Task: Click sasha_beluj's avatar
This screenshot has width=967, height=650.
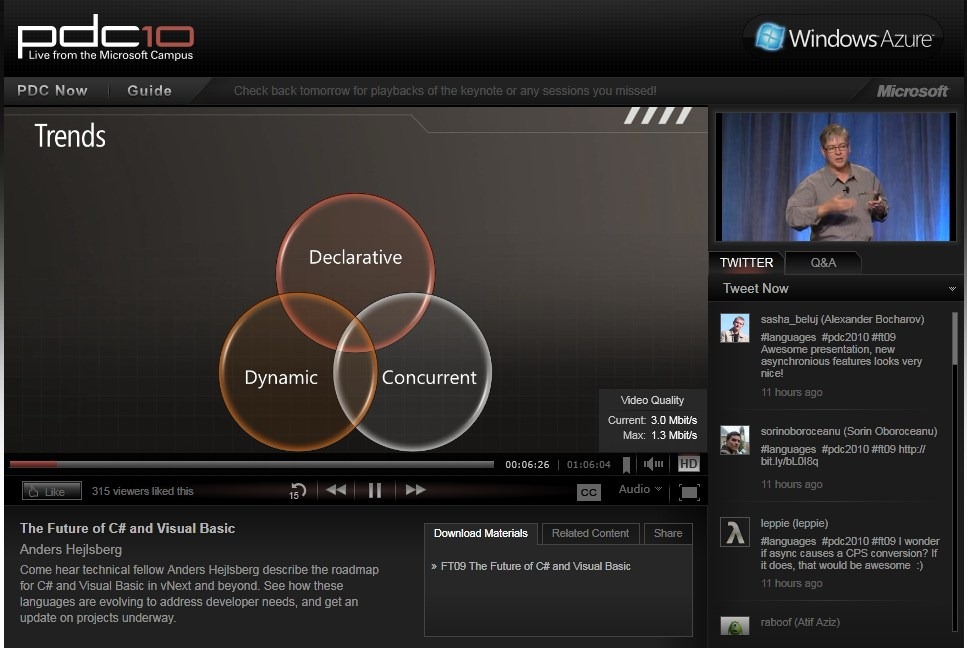Action: (x=735, y=328)
